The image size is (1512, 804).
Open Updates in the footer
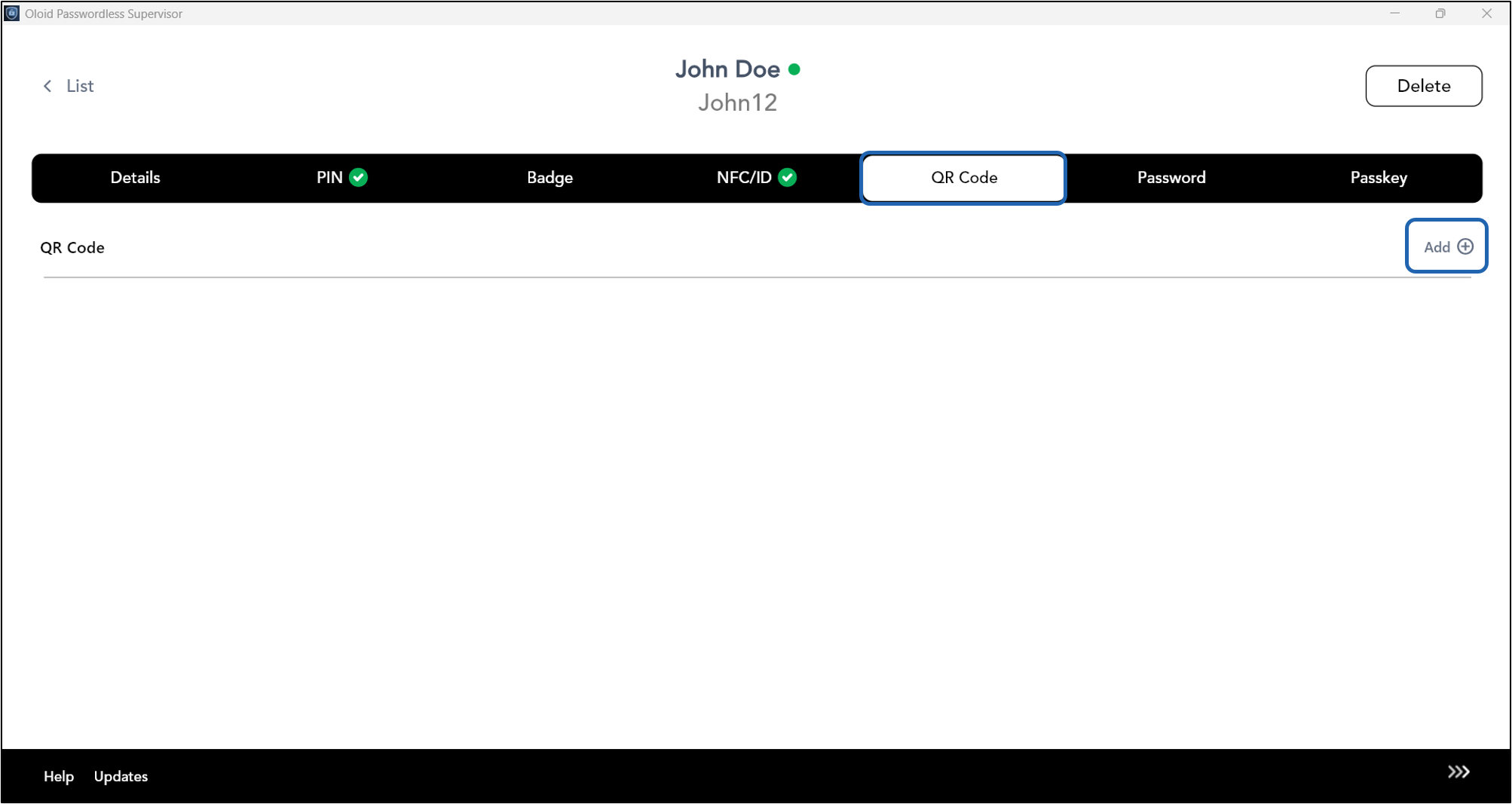tap(121, 776)
